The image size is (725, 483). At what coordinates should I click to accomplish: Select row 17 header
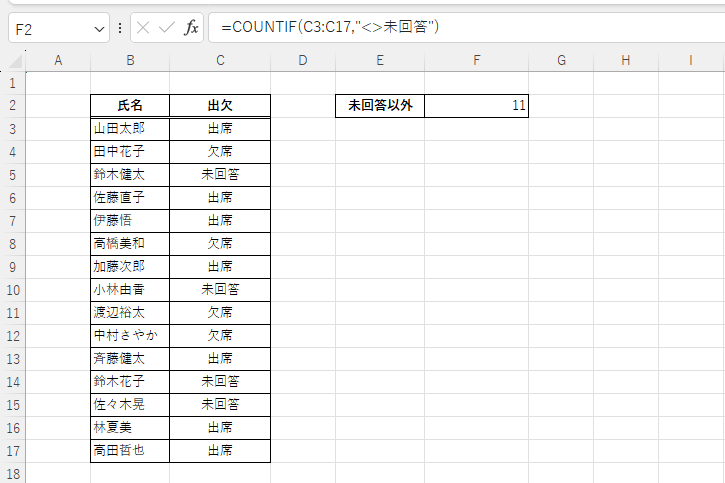point(12,451)
